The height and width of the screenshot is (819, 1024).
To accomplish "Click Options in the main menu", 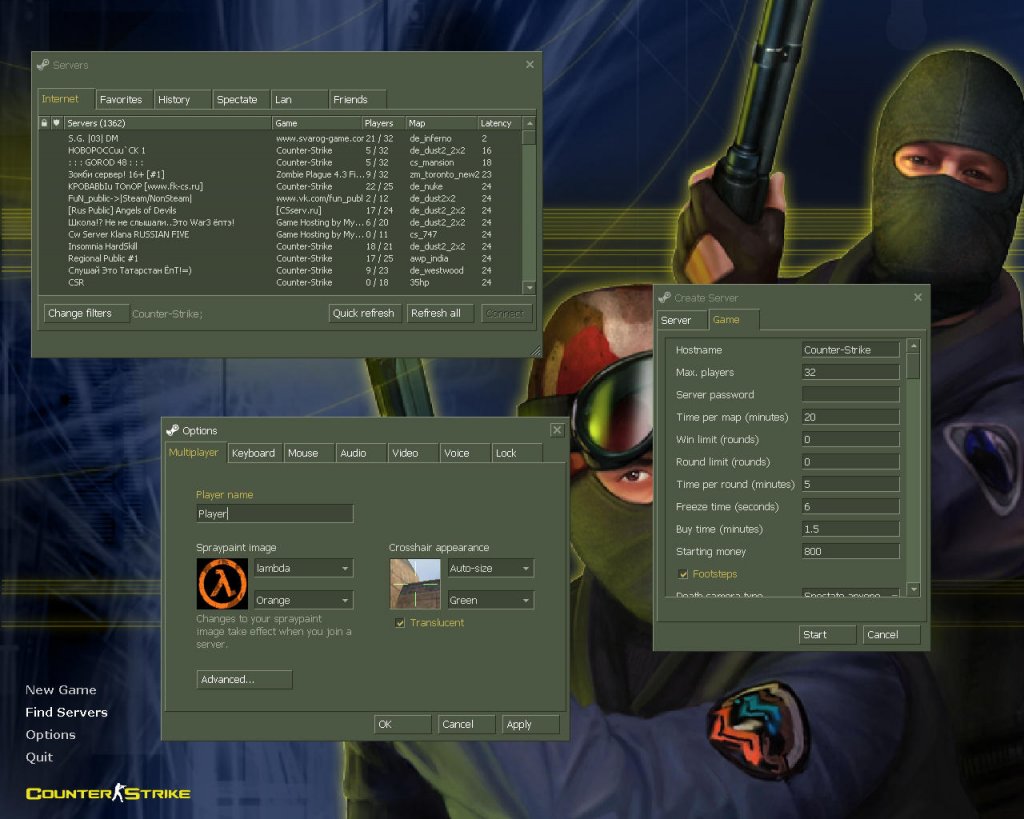I will [50, 734].
